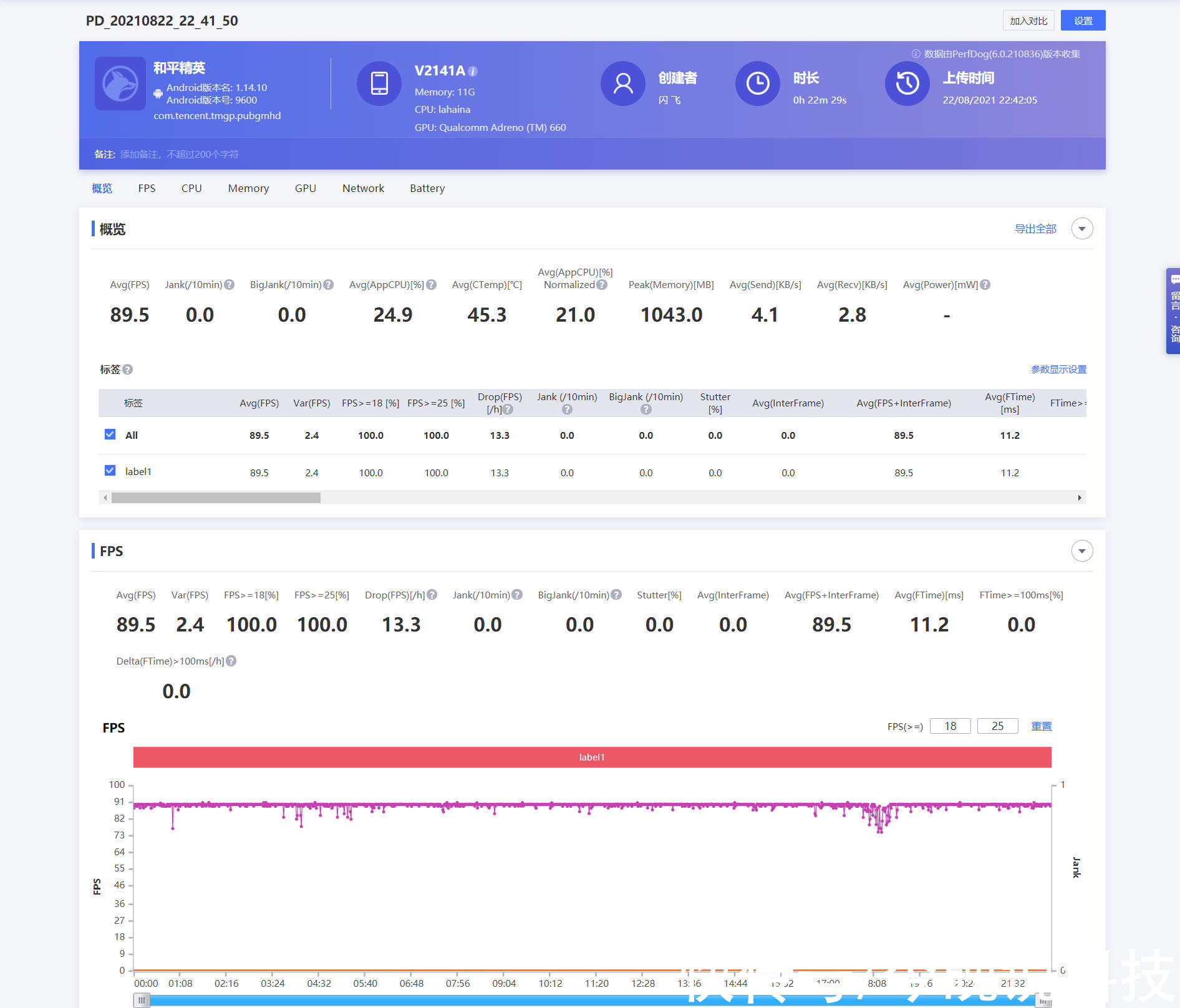Viewport: 1180px width, 1008px height.
Task: Open info icon next to V2141A
Action: point(473,71)
